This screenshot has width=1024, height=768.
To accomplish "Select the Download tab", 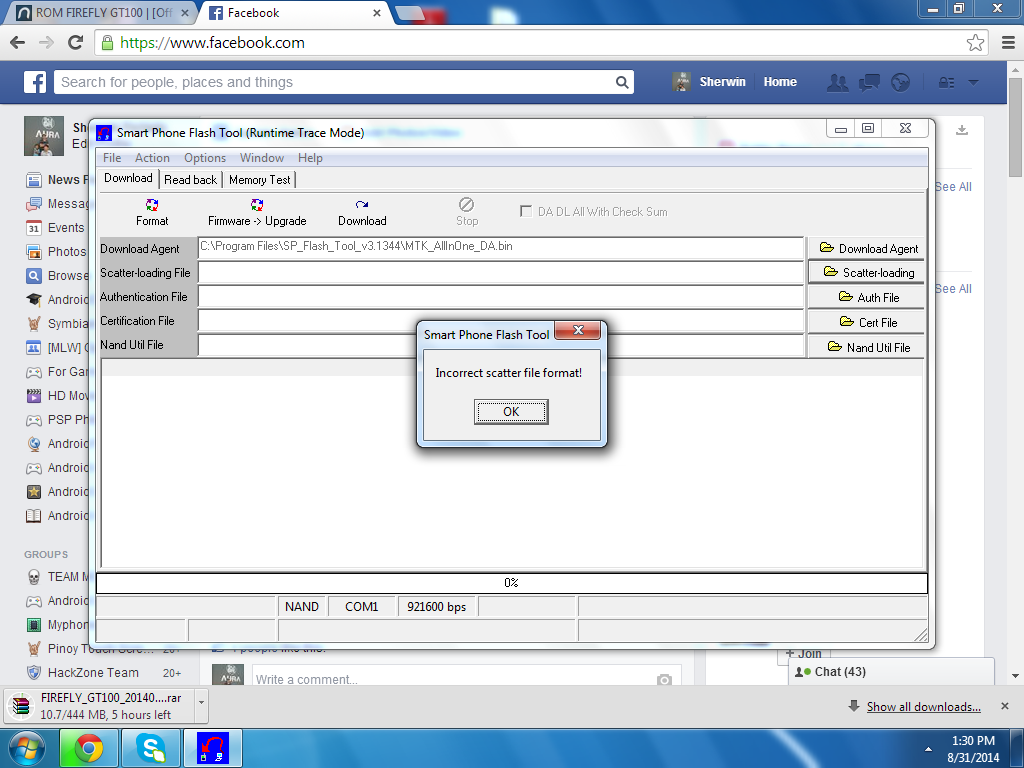I will 128,178.
